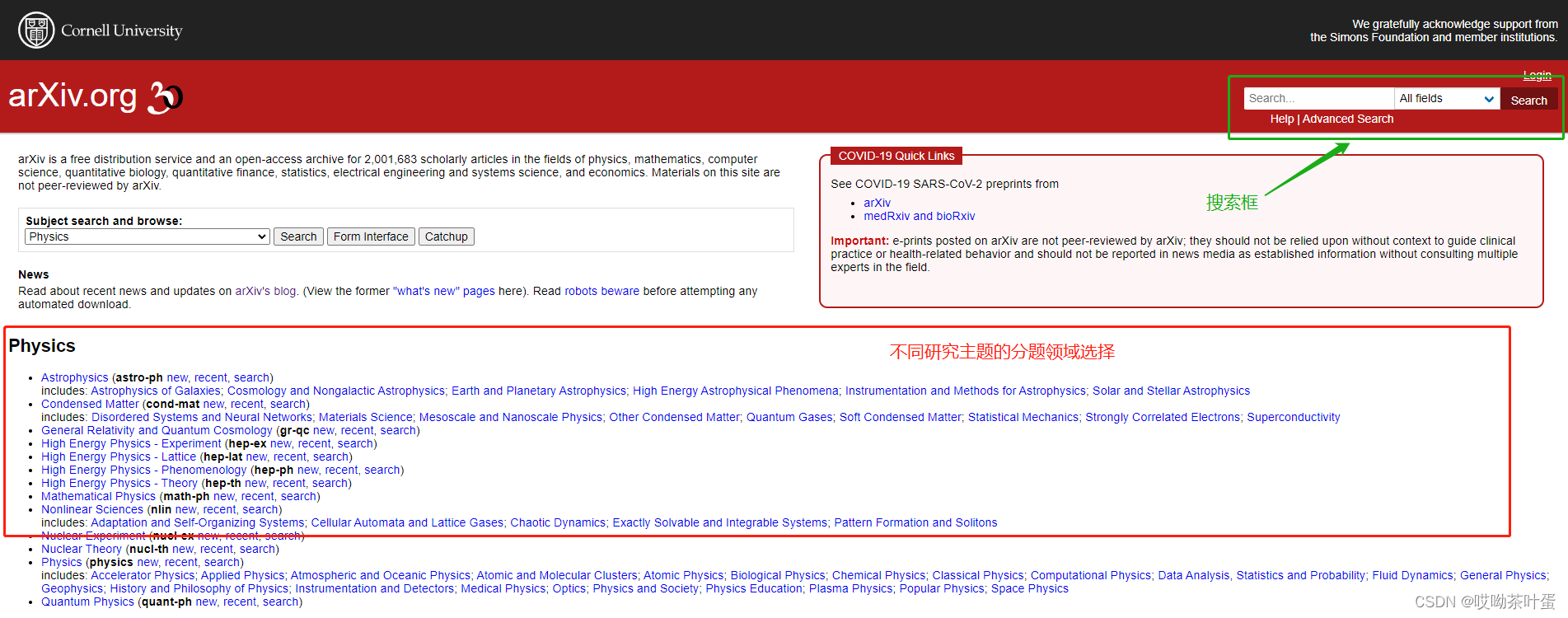Open History and Philosophy of Physics
This screenshot has height=618, width=1568.
pyautogui.click(x=199, y=588)
